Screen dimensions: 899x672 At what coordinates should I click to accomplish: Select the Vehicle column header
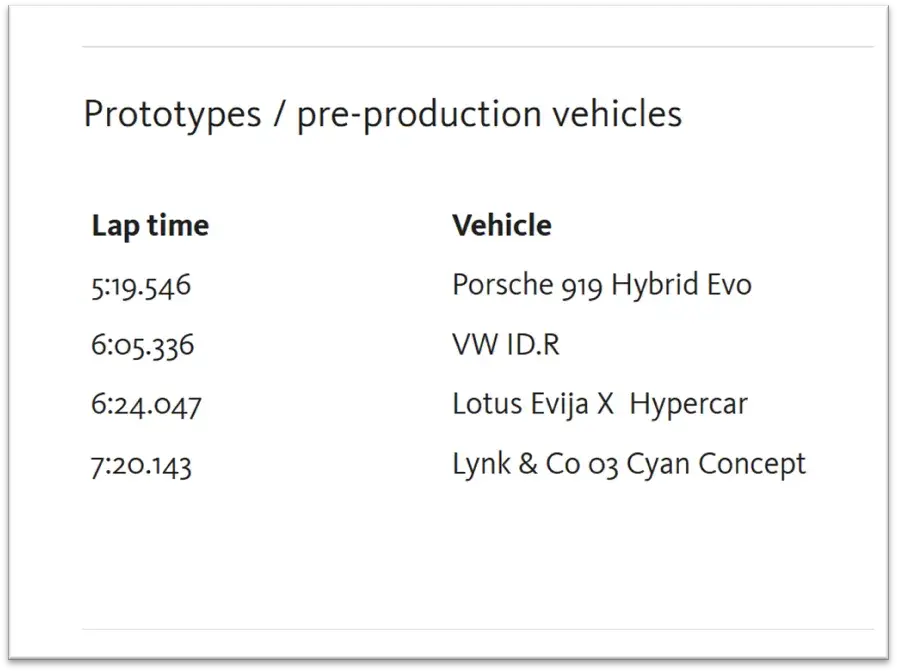click(502, 225)
